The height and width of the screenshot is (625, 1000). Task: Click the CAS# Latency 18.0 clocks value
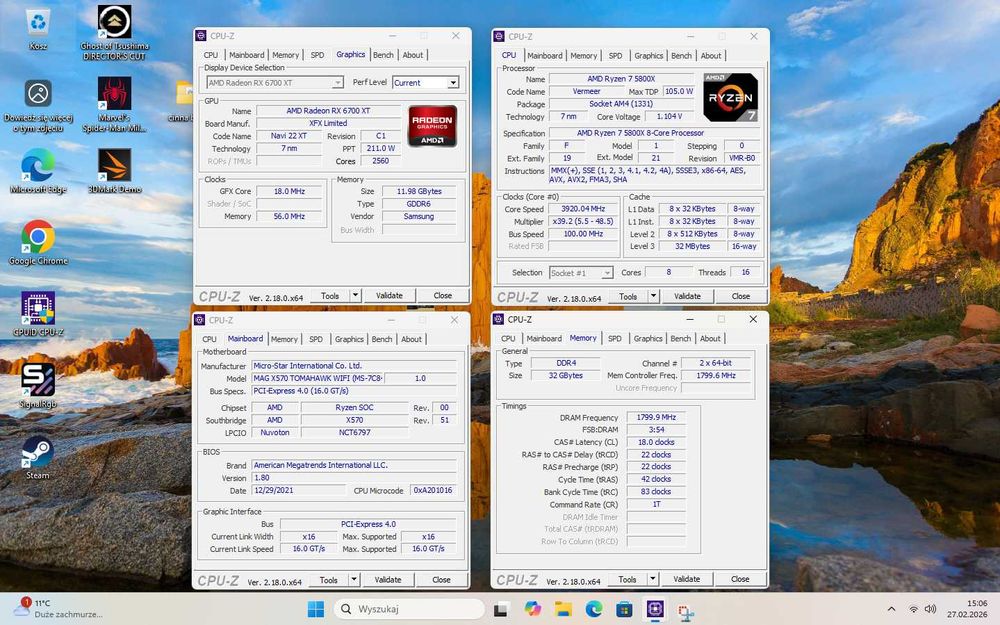656,442
